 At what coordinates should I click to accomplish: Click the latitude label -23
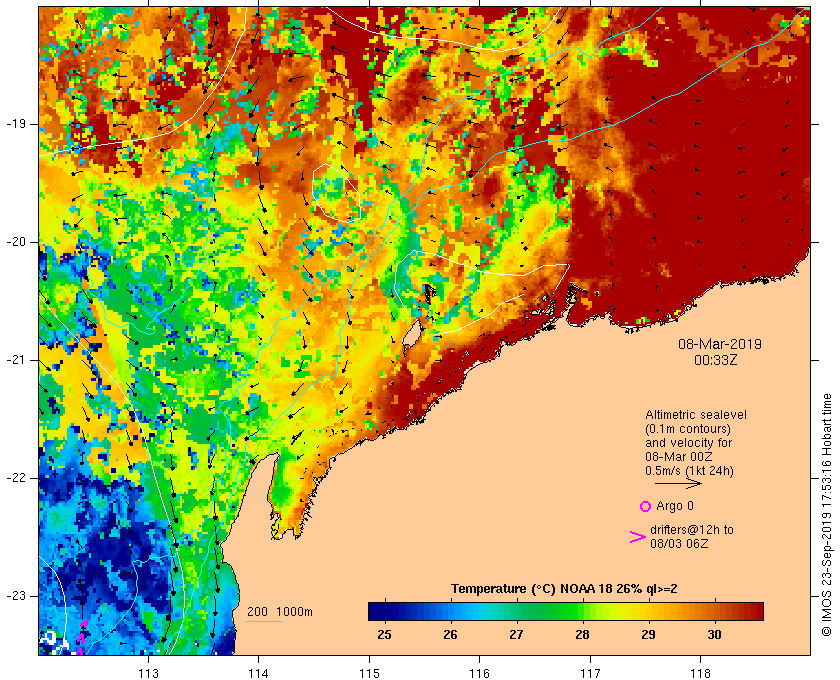16,596
